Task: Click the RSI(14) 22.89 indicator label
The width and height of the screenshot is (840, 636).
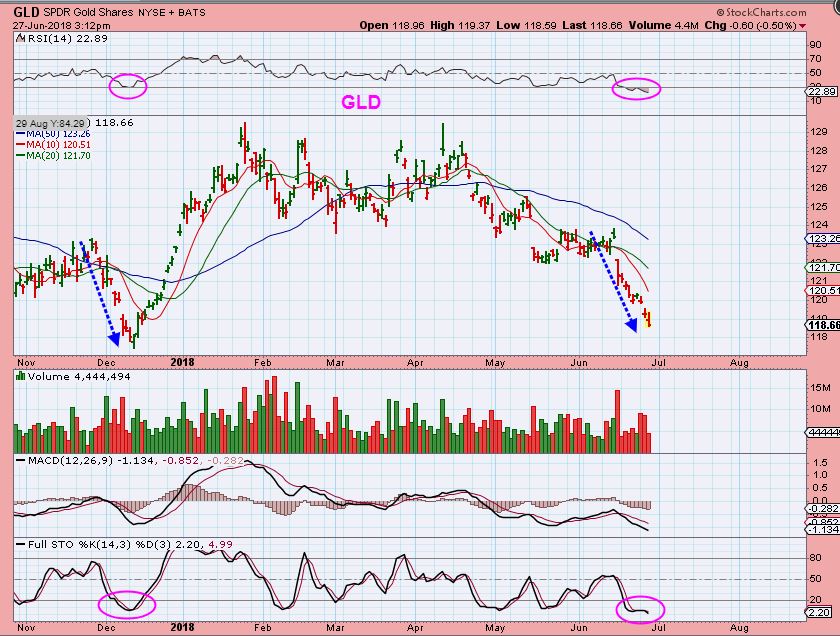Action: click(67, 39)
